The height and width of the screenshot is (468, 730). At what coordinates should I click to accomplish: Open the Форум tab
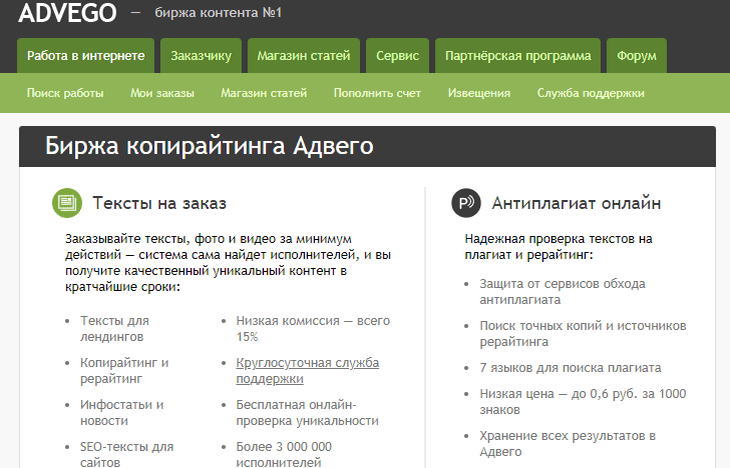point(636,56)
